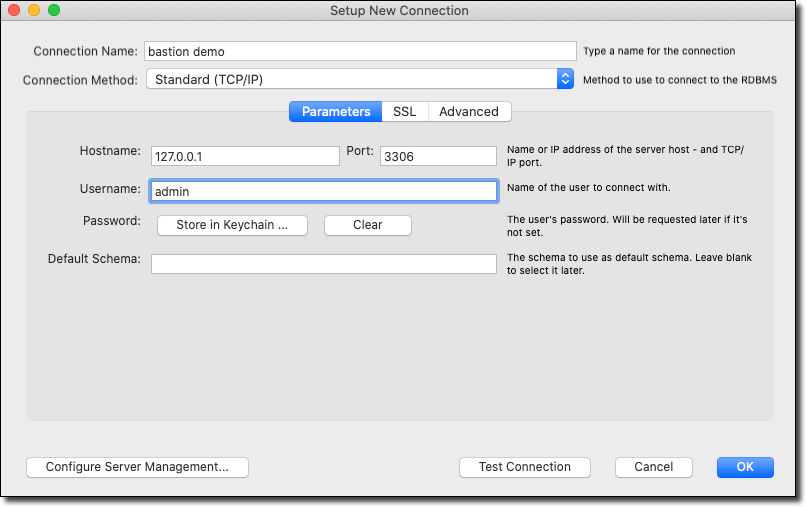The width and height of the screenshot is (806, 507).
Task: Switch to the SSL tab
Action: pyautogui.click(x=404, y=112)
